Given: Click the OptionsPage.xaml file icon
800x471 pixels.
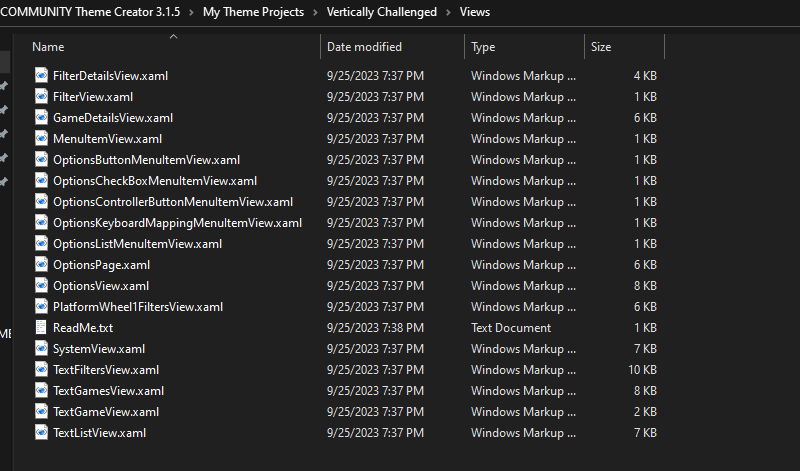Looking at the screenshot, I should (41, 265).
